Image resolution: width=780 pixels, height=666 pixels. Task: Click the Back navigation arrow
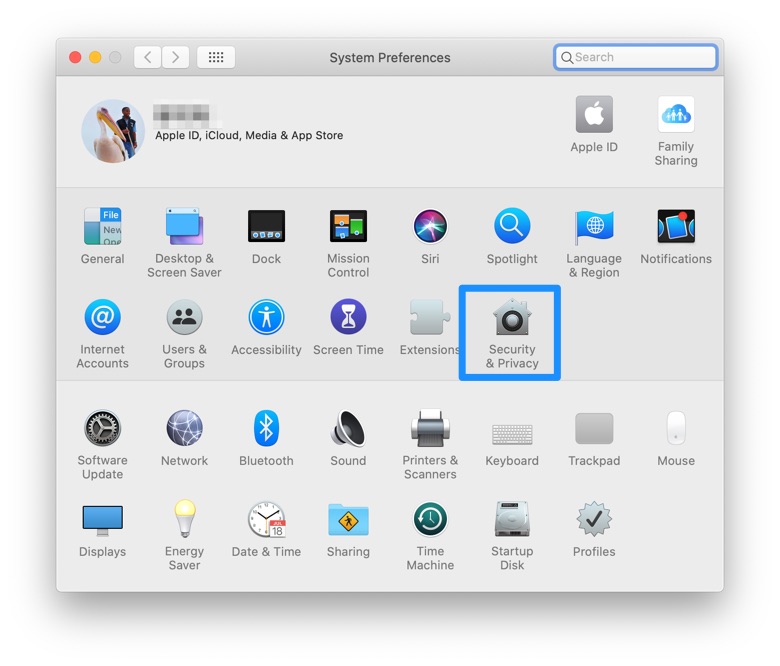(148, 57)
